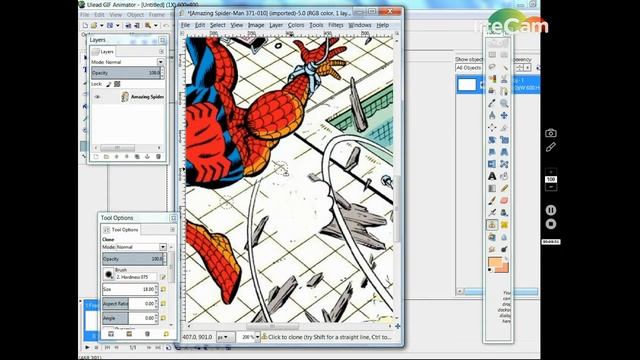Select the Flip tool in toolbox

(x=492, y=164)
